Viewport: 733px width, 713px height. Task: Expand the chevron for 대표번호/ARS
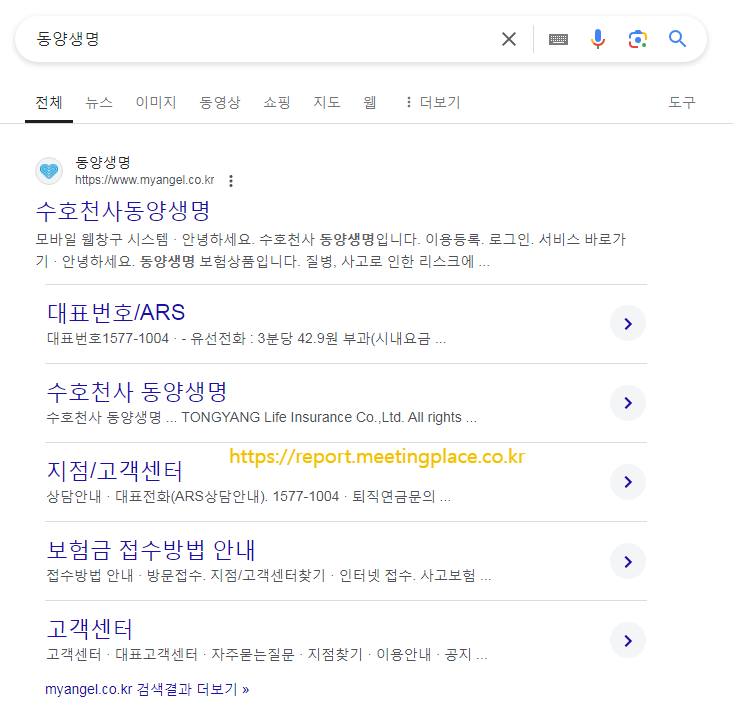pyautogui.click(x=628, y=324)
